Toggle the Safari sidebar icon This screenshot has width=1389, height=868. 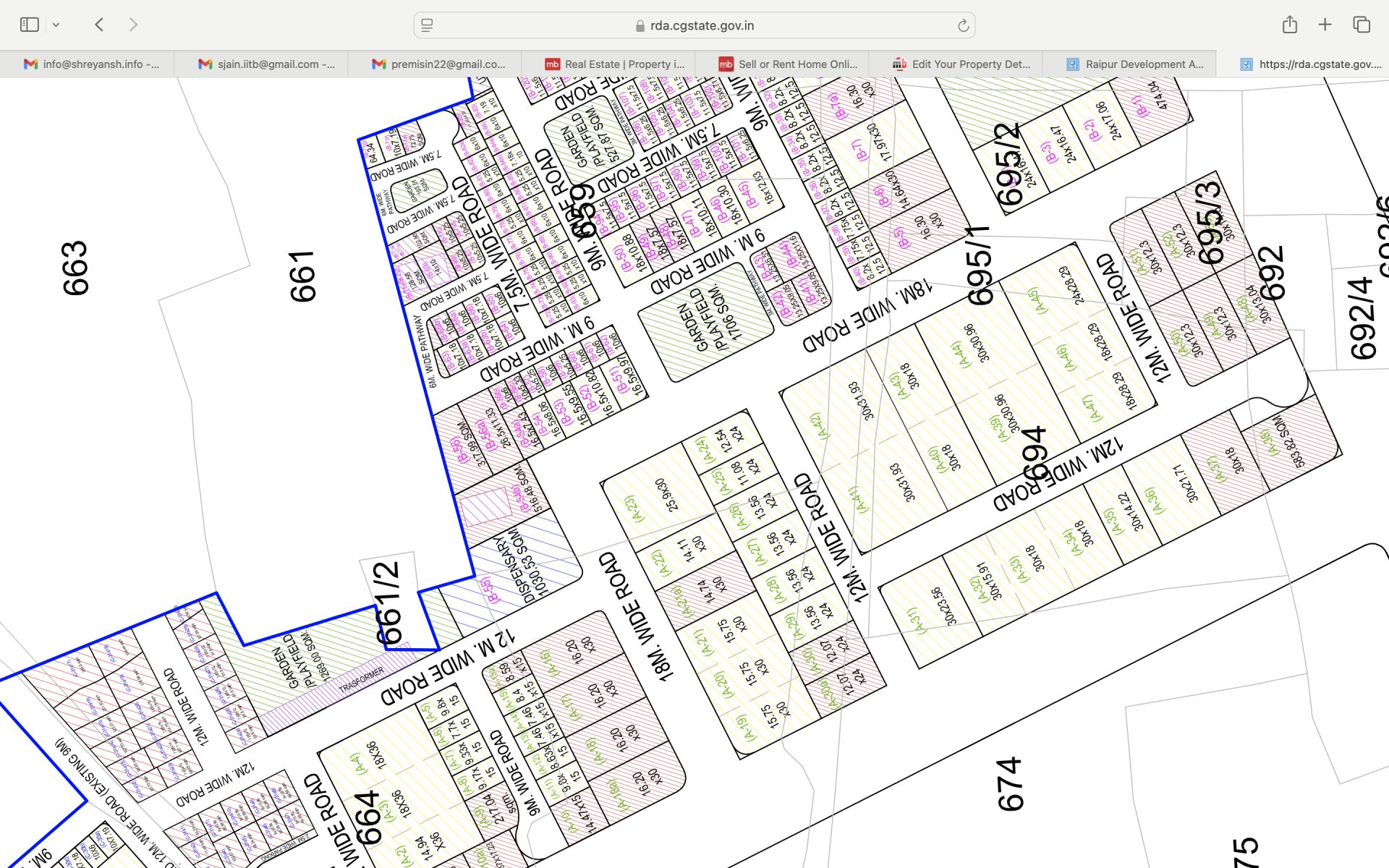29,25
